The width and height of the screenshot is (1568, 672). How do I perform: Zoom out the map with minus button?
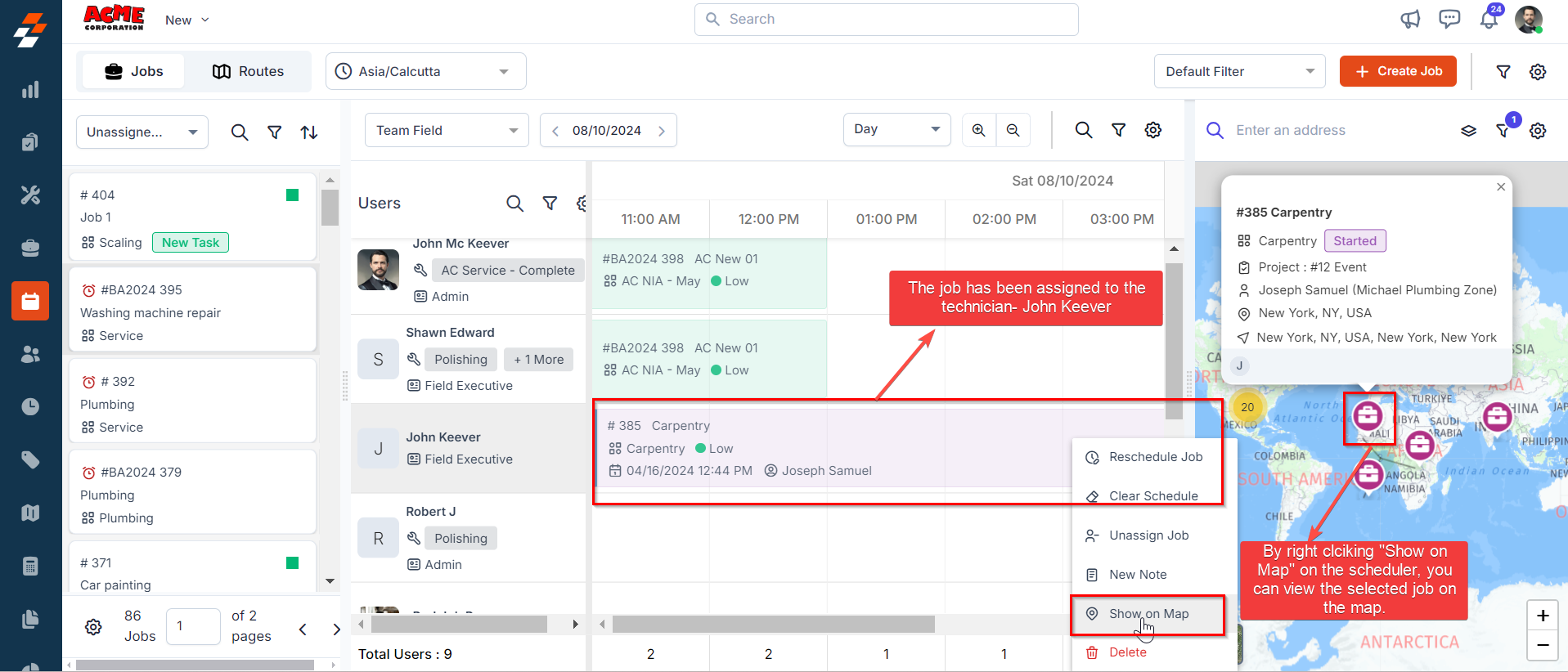click(1543, 646)
